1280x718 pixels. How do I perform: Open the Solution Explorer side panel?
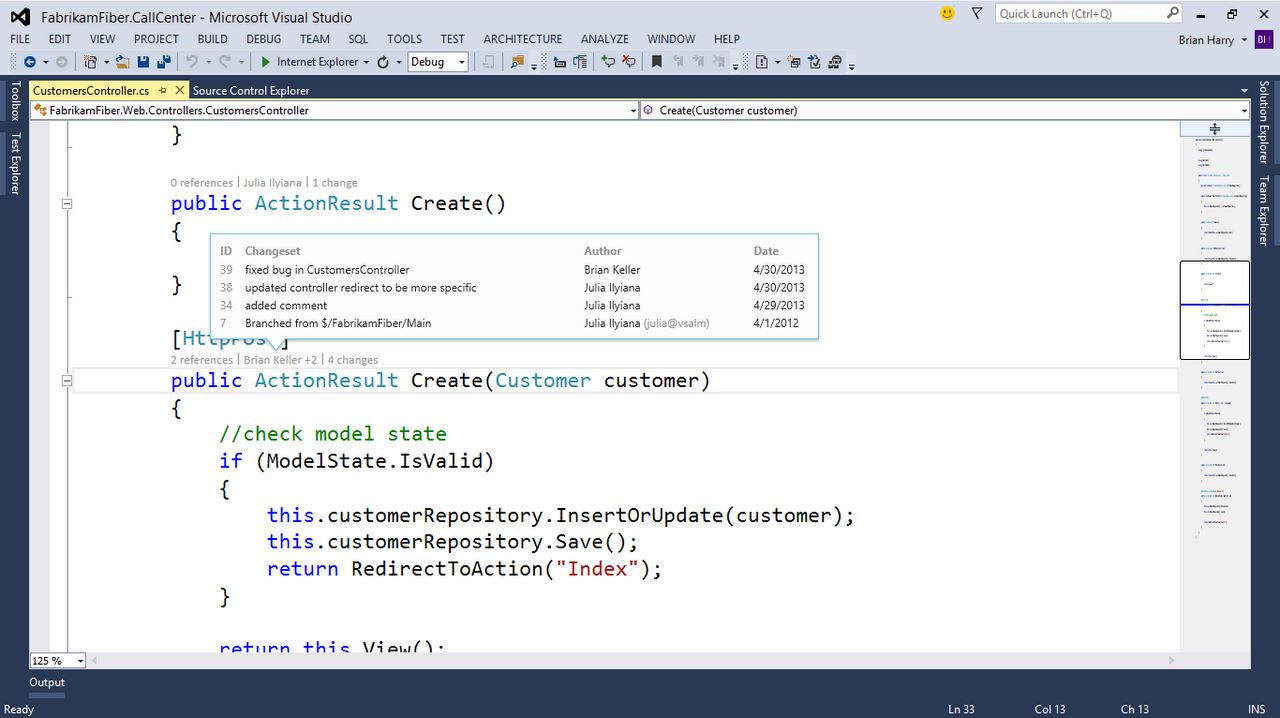coord(1264,123)
